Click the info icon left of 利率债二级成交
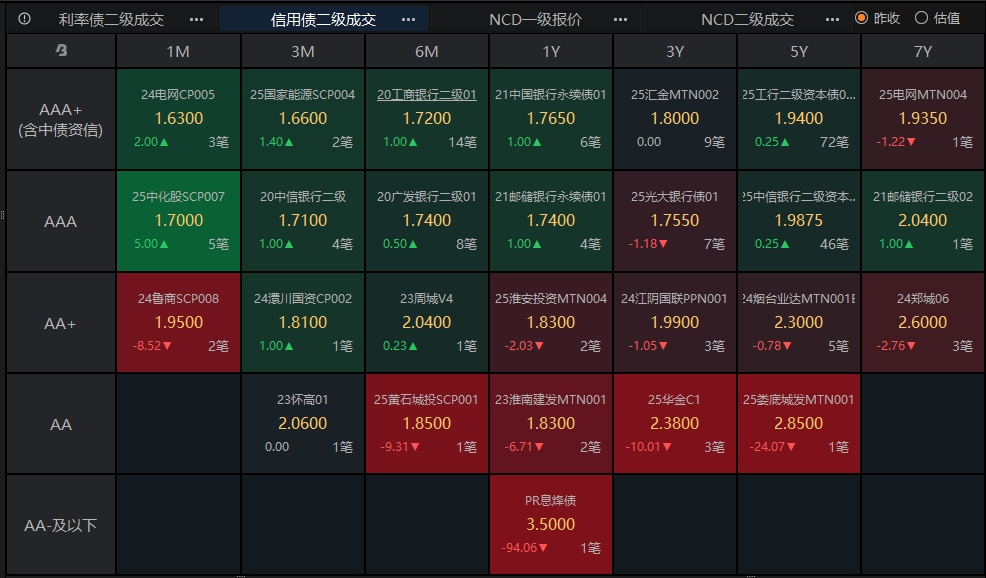The image size is (986, 578). 24,19
